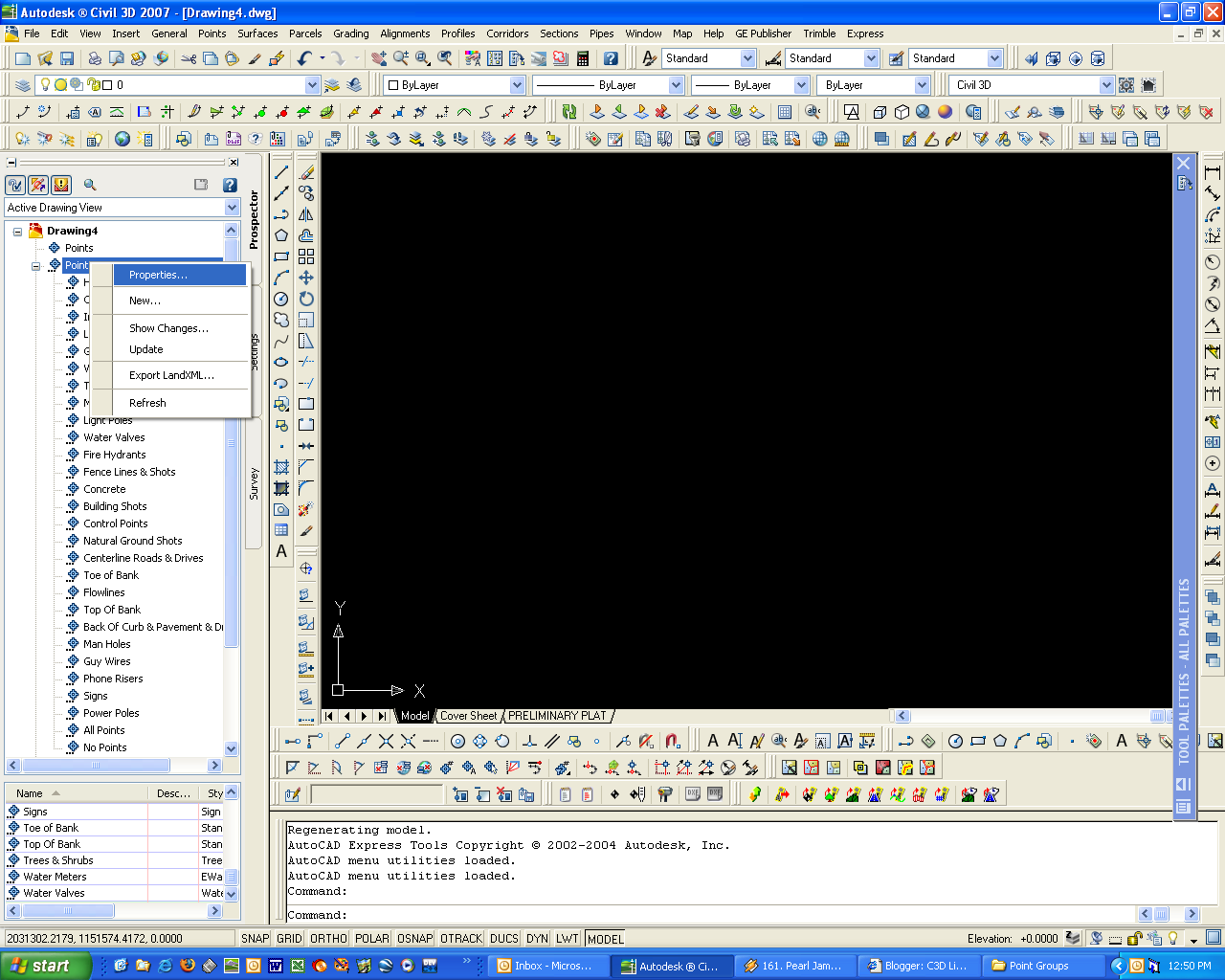Screen dimensions: 1225x980
Task: Toggle DYN input in status bar
Action: click(538, 939)
